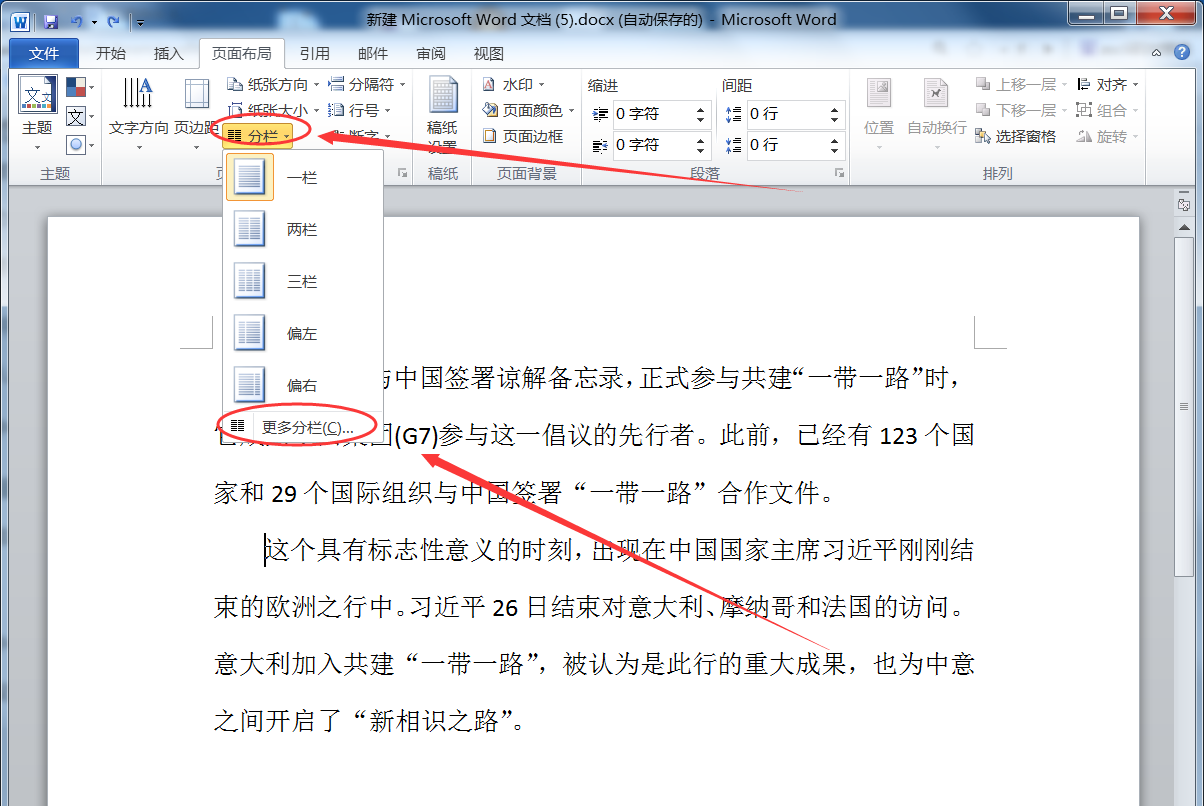Switch to the Review (审阅) tab

pos(430,54)
